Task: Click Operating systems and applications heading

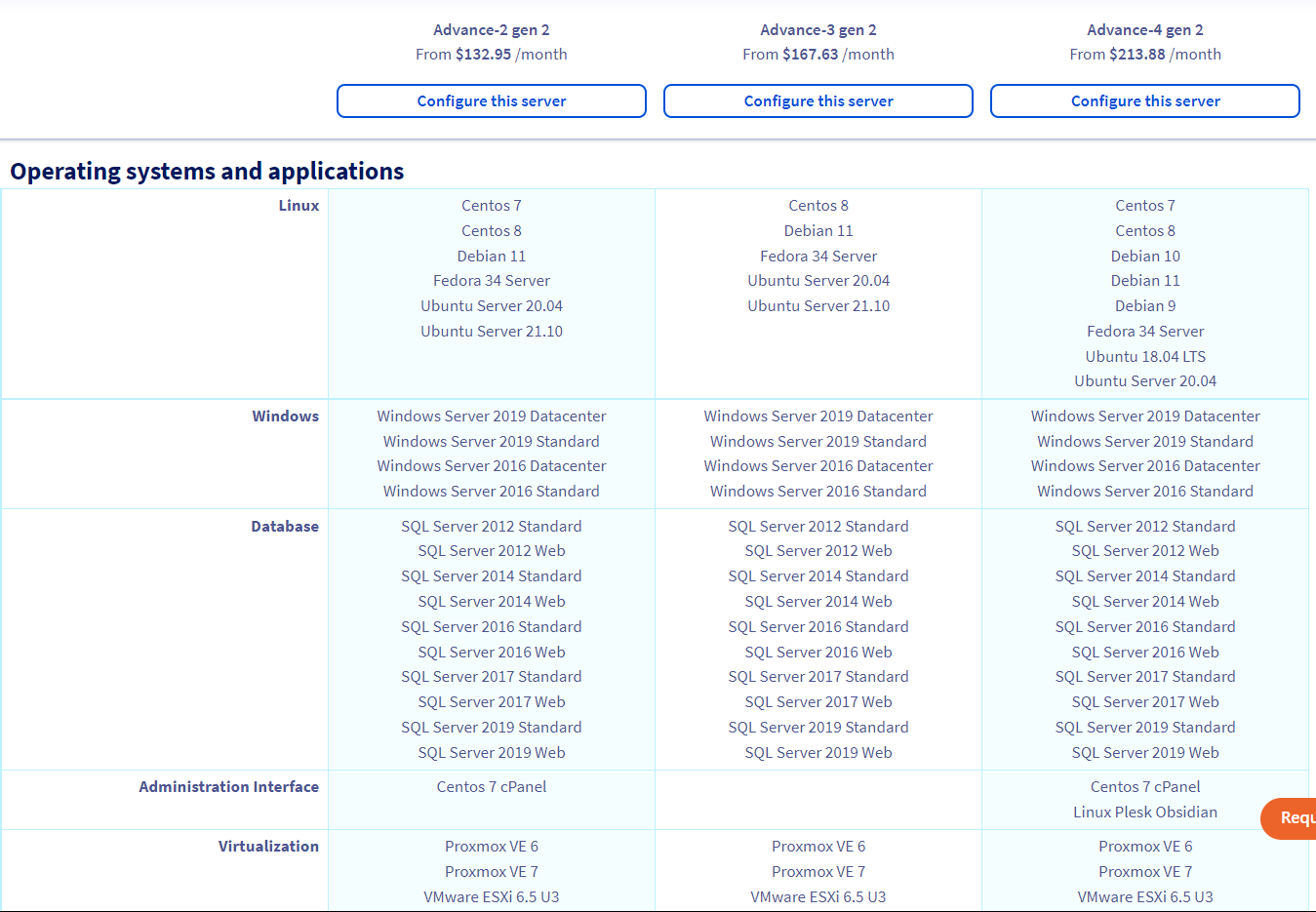Action: click(x=207, y=172)
